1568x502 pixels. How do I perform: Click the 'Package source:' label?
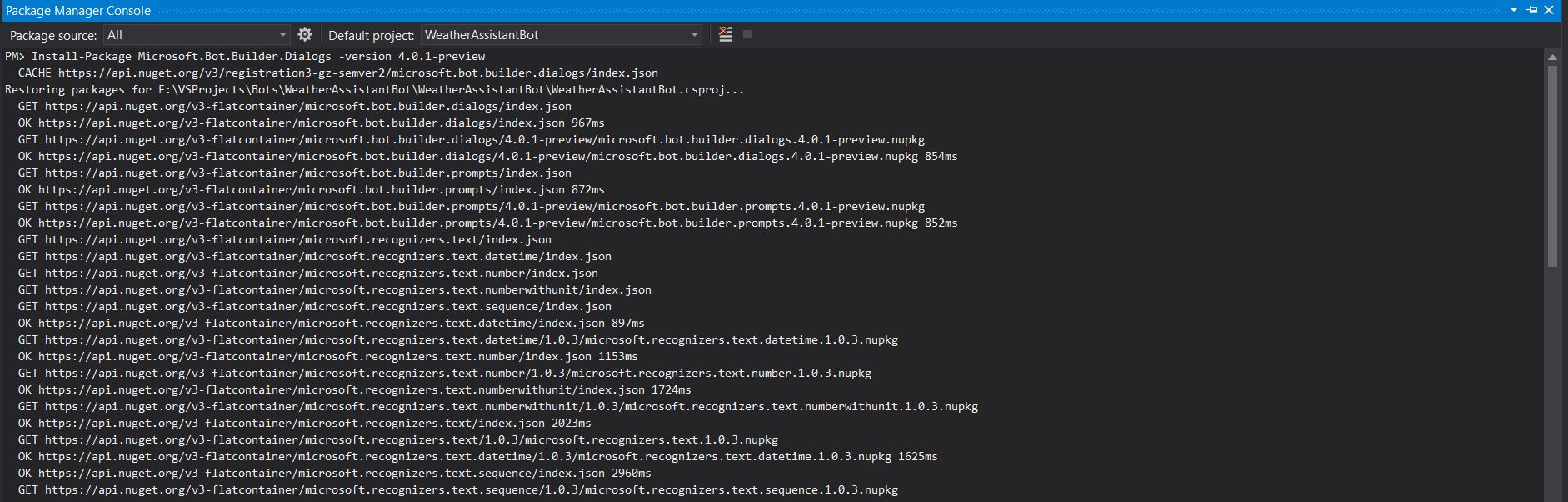point(53,35)
